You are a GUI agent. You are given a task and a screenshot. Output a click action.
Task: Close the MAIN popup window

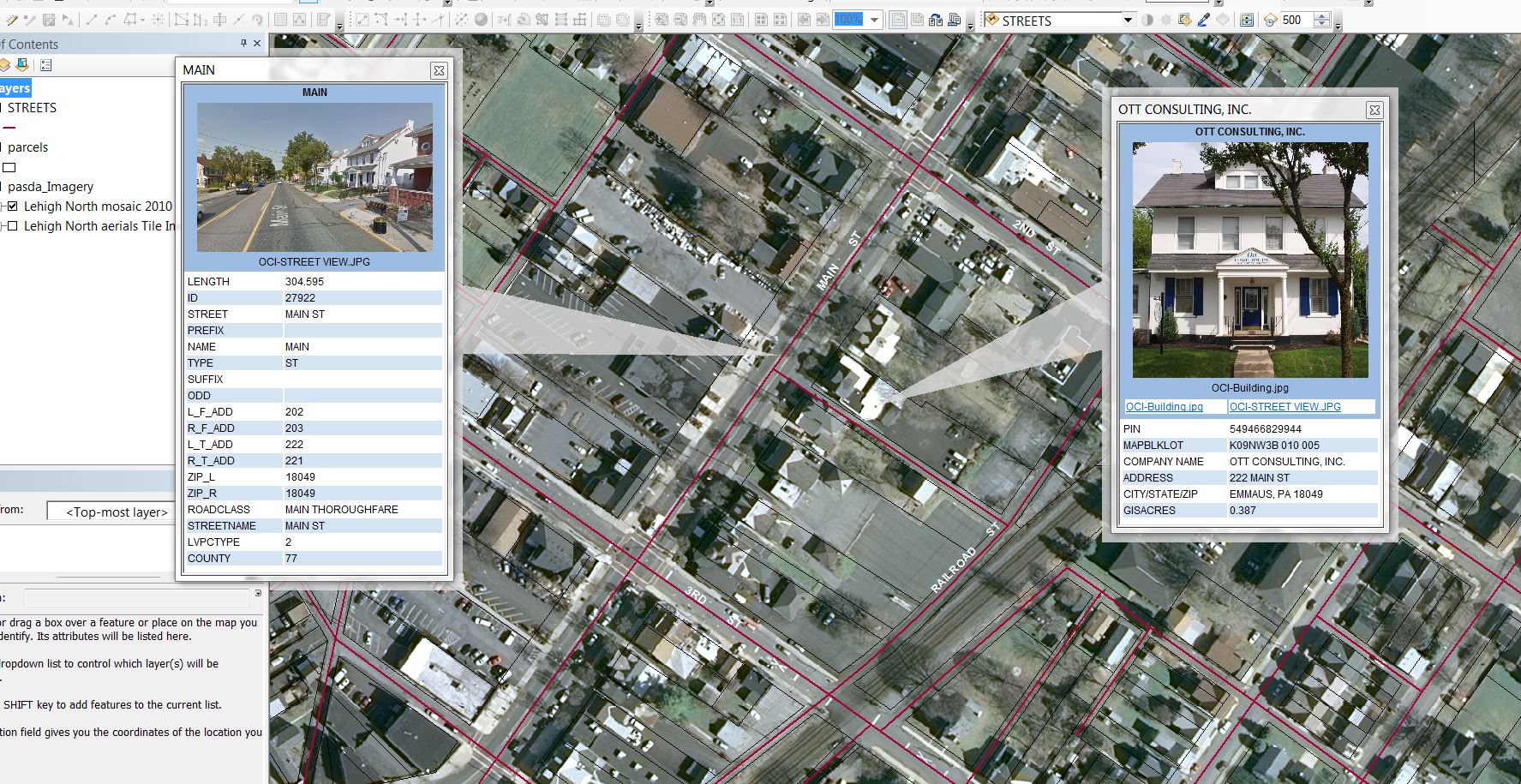tap(439, 70)
